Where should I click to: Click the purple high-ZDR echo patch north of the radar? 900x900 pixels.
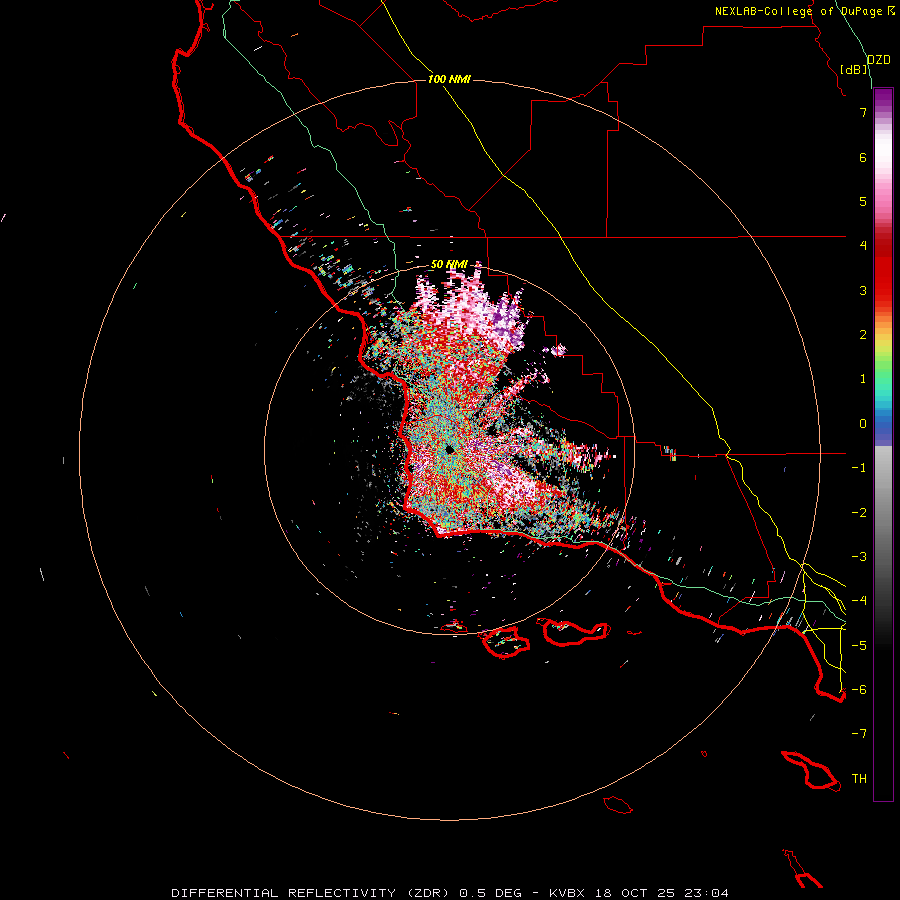tap(509, 321)
